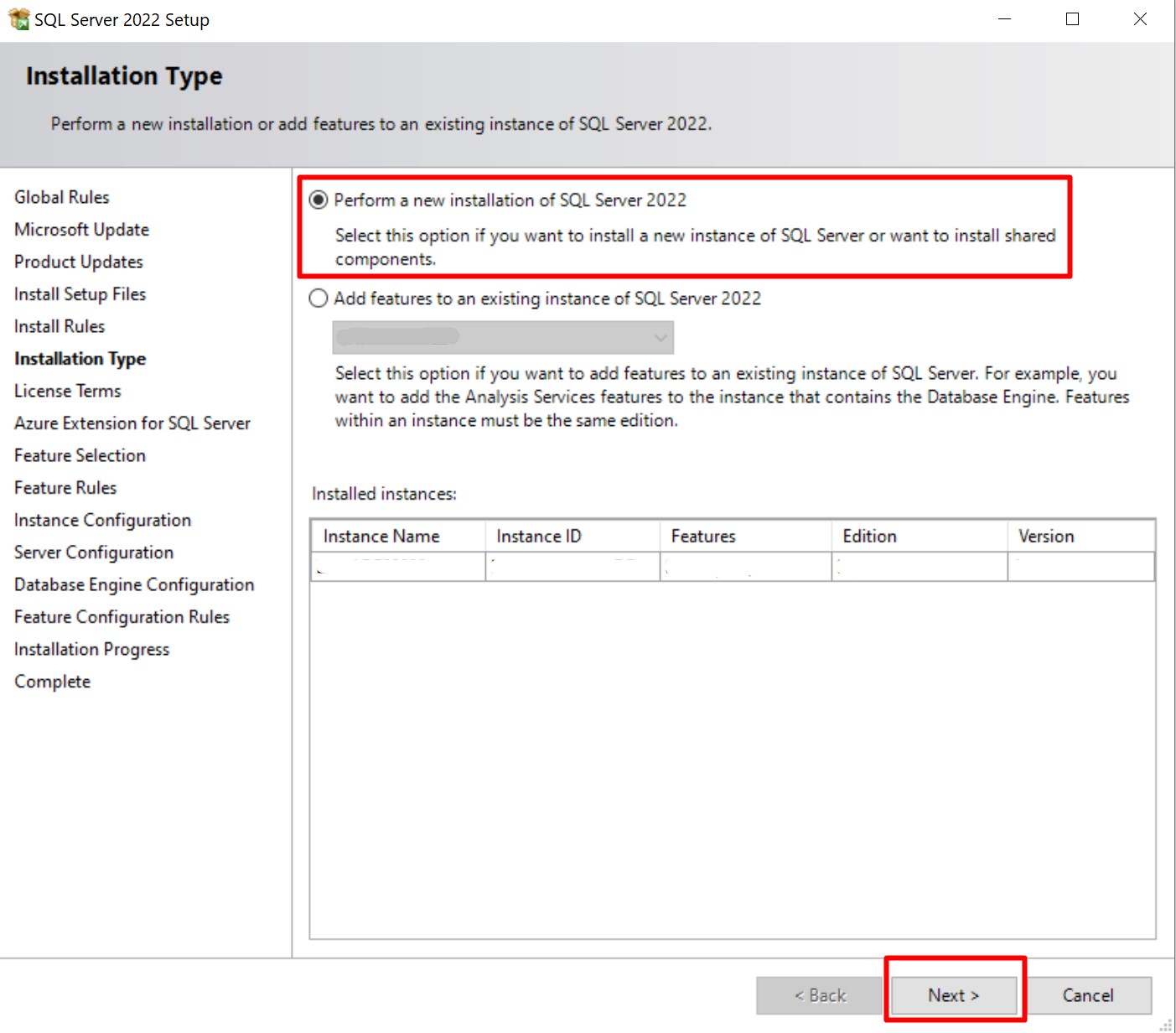Viewport: 1176px width, 1033px height.
Task: Click Feature Selection step
Action: [x=80, y=455]
